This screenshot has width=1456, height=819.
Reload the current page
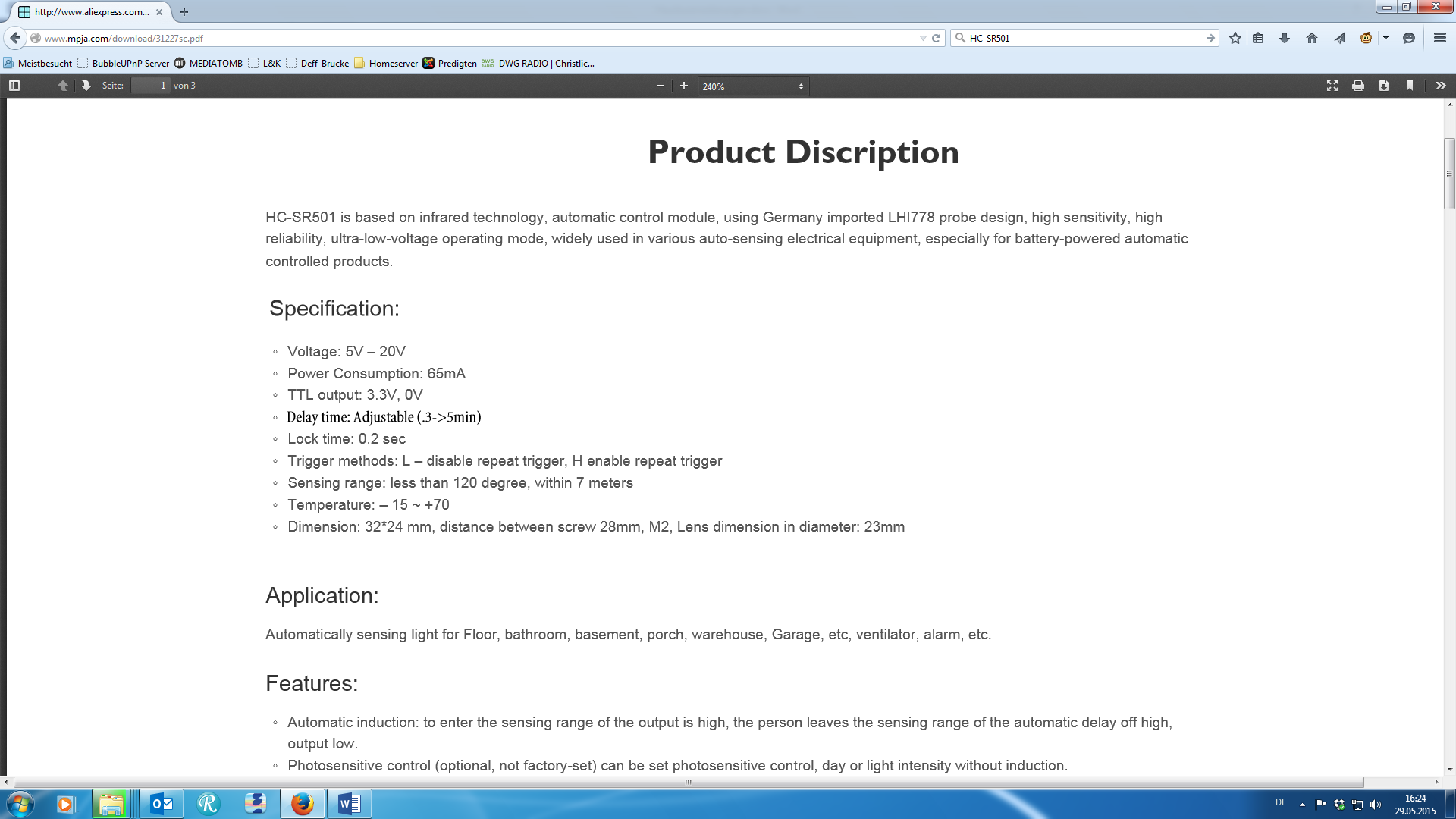(937, 38)
